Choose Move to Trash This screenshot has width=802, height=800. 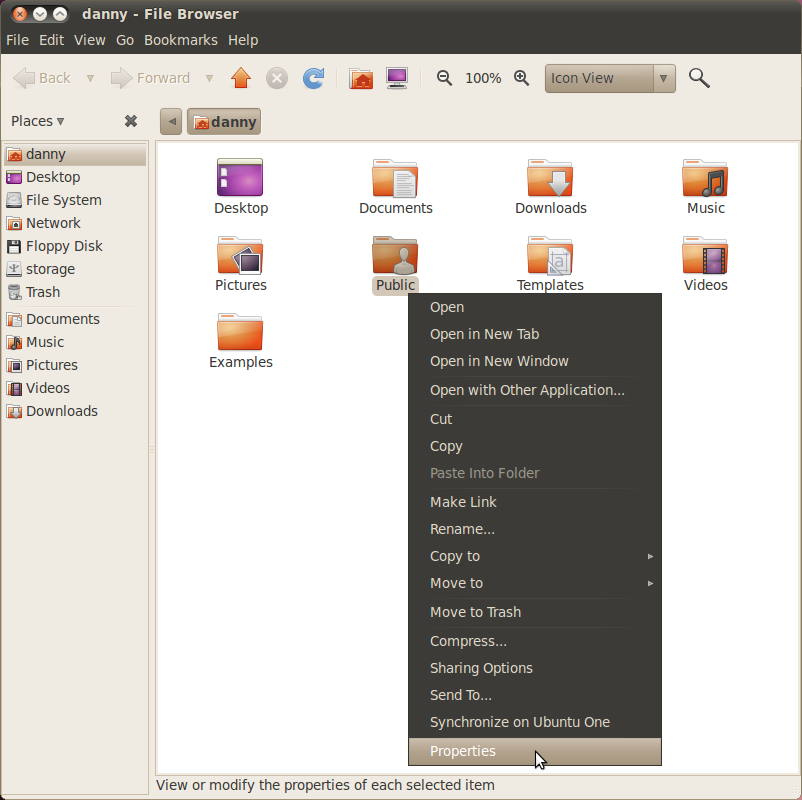pos(535,612)
